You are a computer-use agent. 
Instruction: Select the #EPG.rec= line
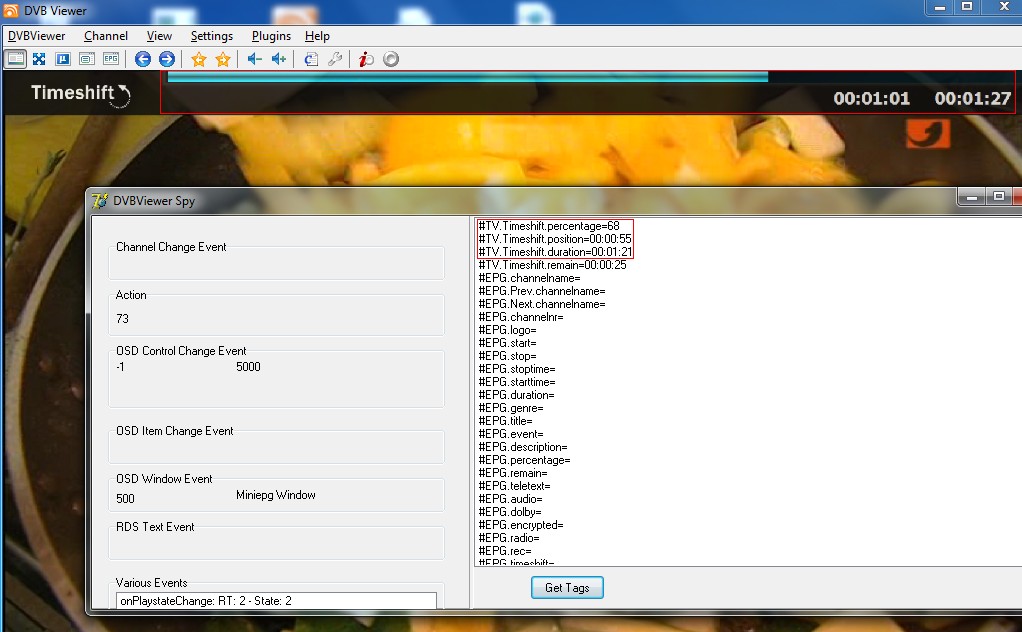click(x=504, y=551)
